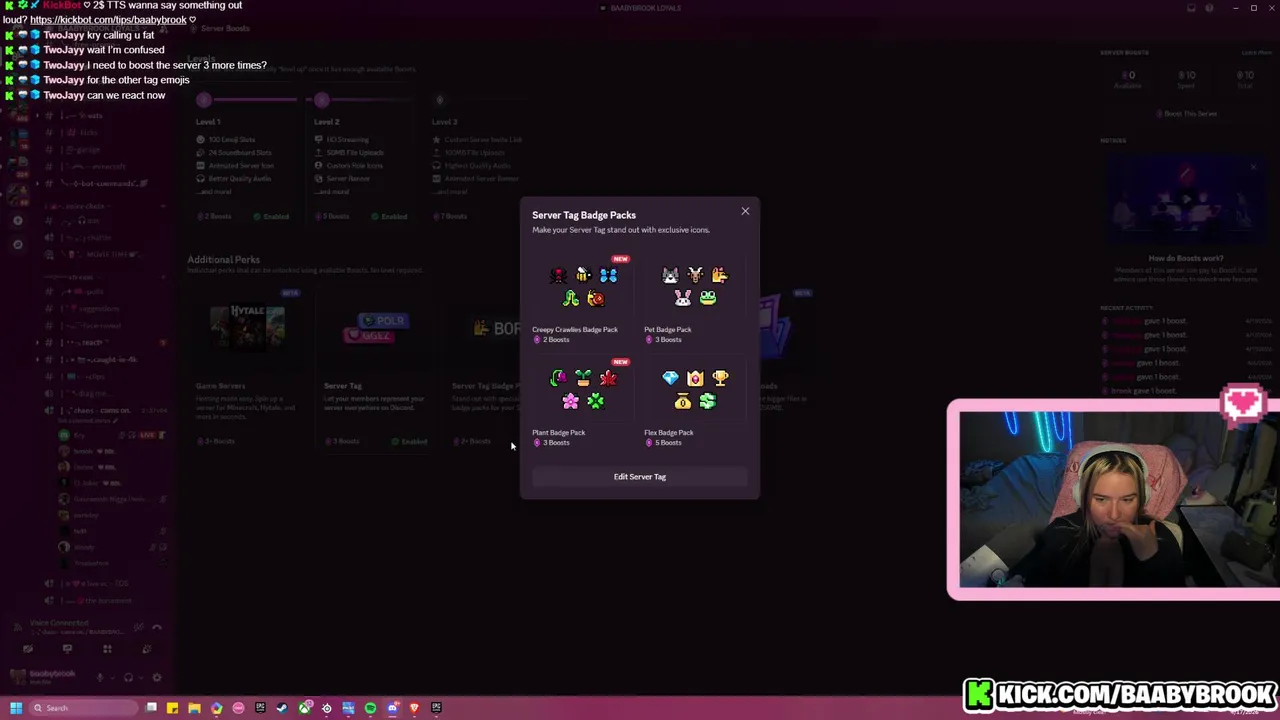
Task: Select the green frog badge icon
Action: [708, 298]
